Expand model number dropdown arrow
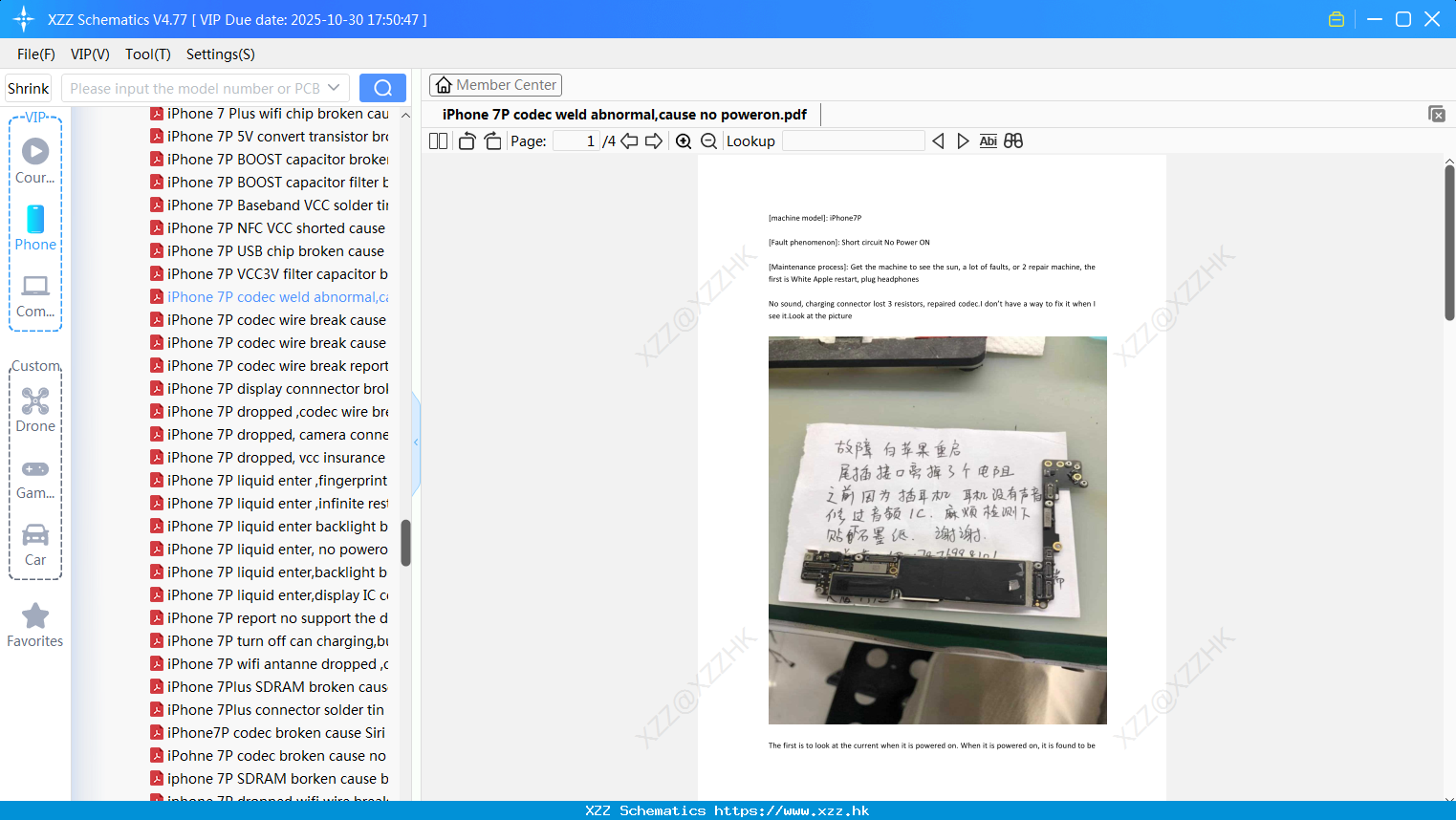 pos(334,88)
